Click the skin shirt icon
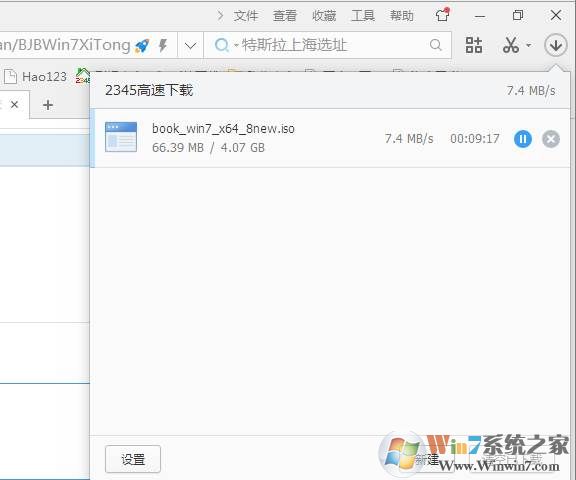 coord(442,15)
